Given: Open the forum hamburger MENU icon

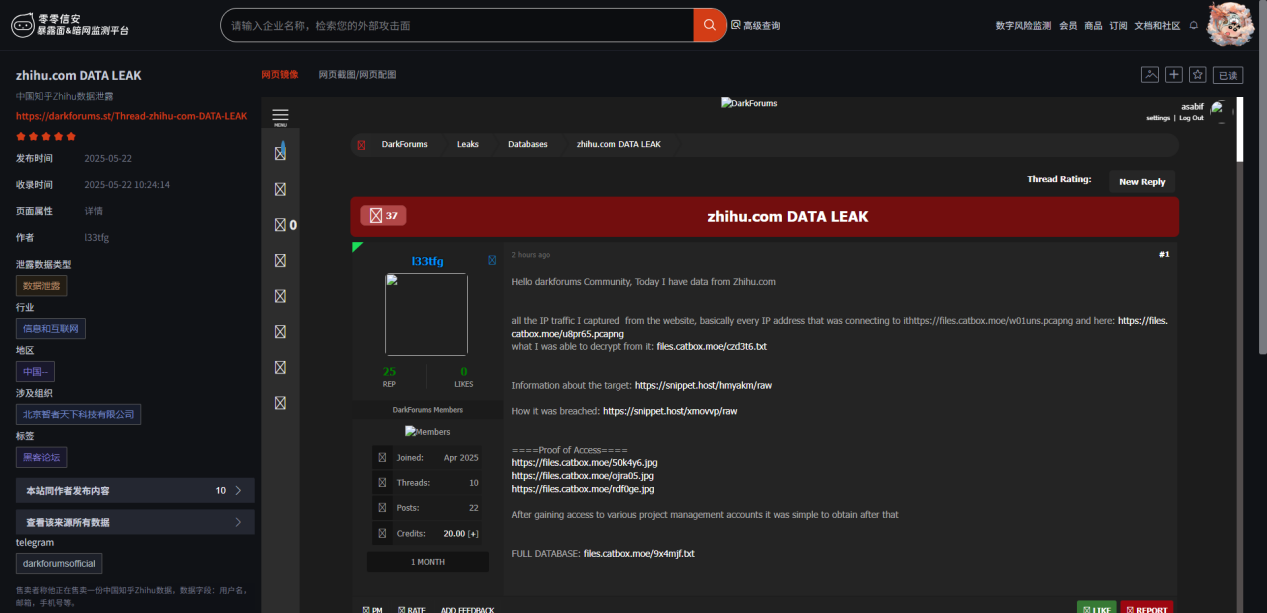Looking at the screenshot, I should pyautogui.click(x=280, y=117).
